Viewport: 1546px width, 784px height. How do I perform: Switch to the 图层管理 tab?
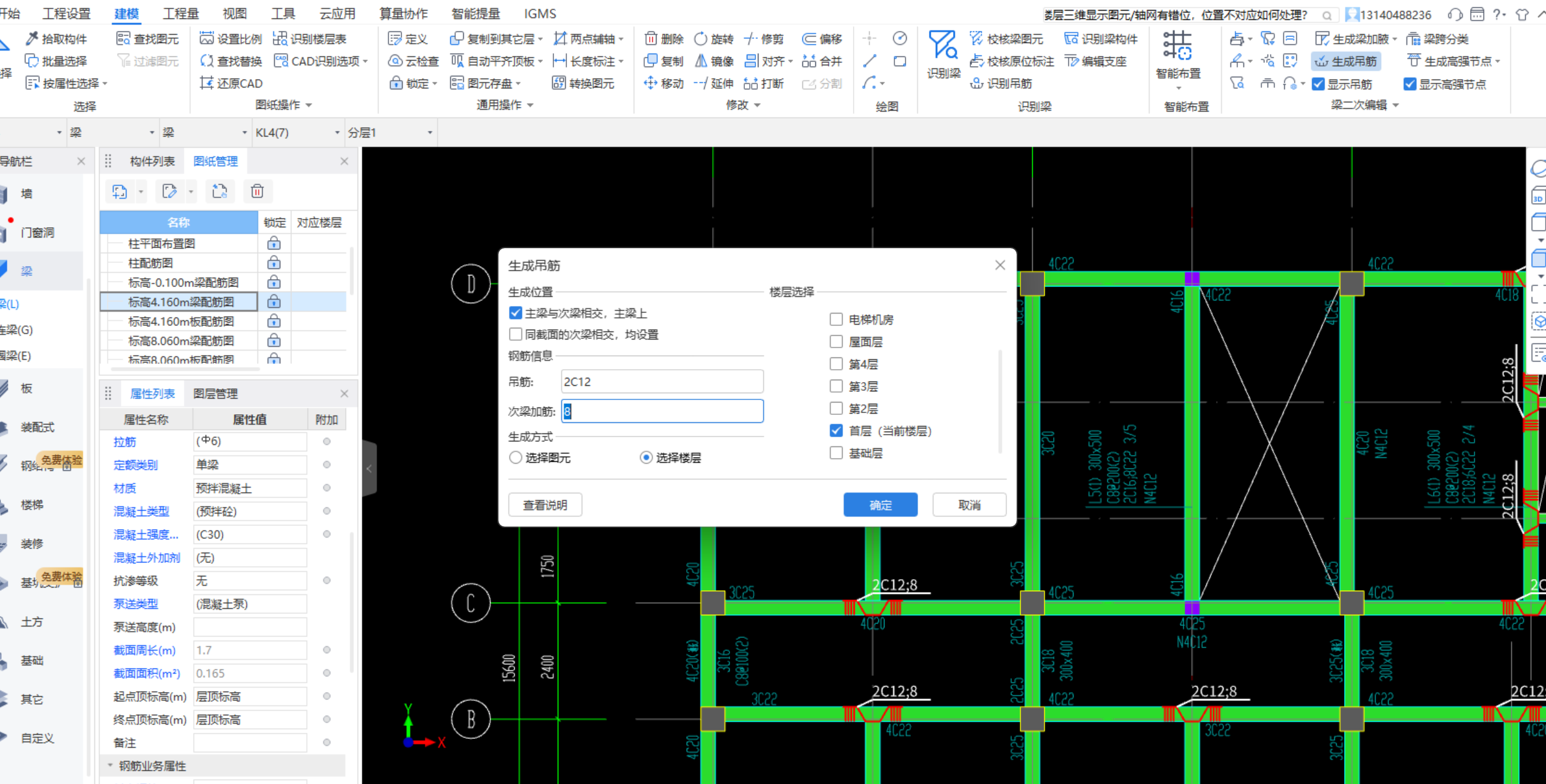[216, 393]
